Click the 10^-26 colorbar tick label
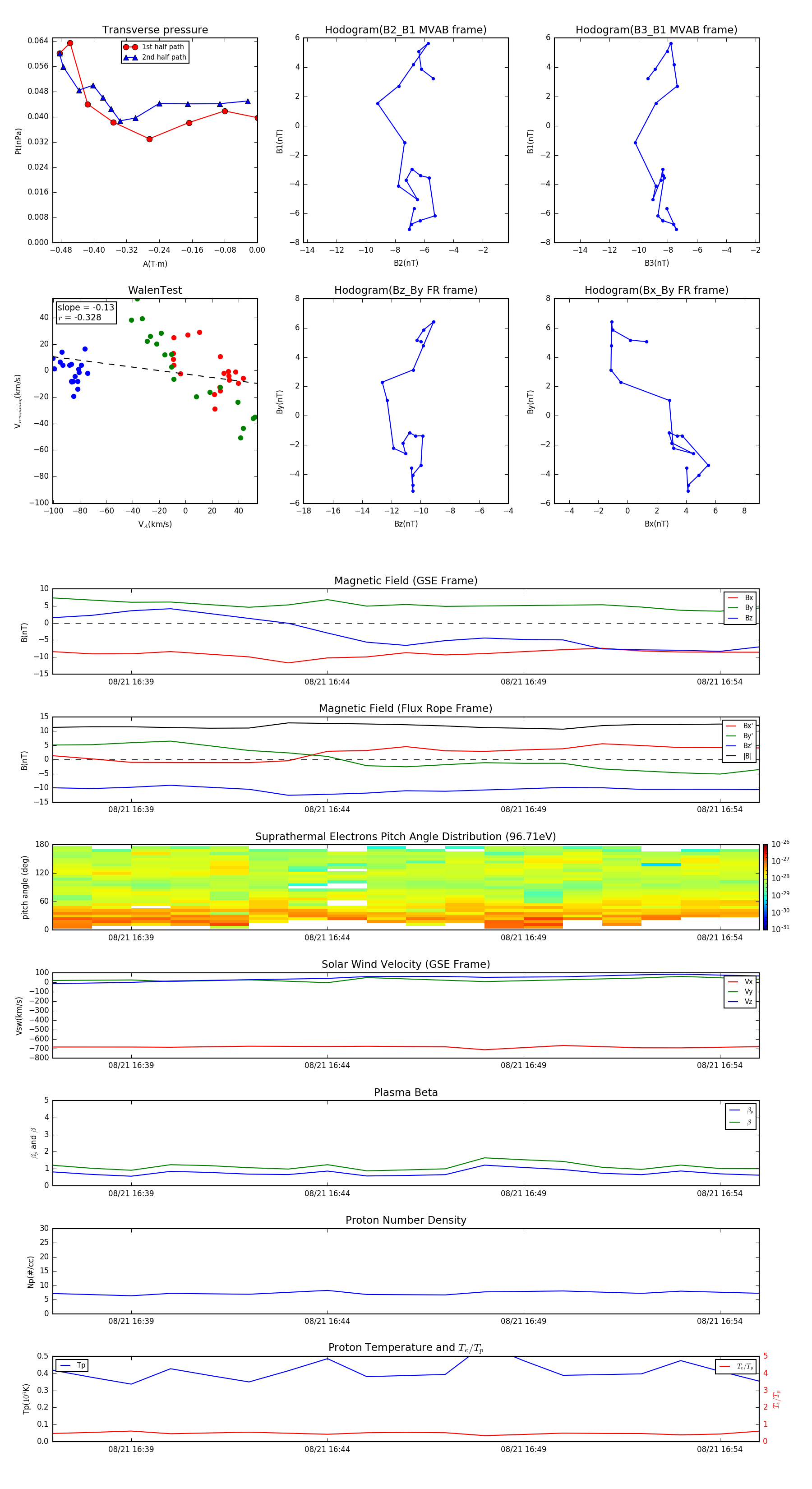The width and height of the screenshot is (812, 1489). [780, 844]
